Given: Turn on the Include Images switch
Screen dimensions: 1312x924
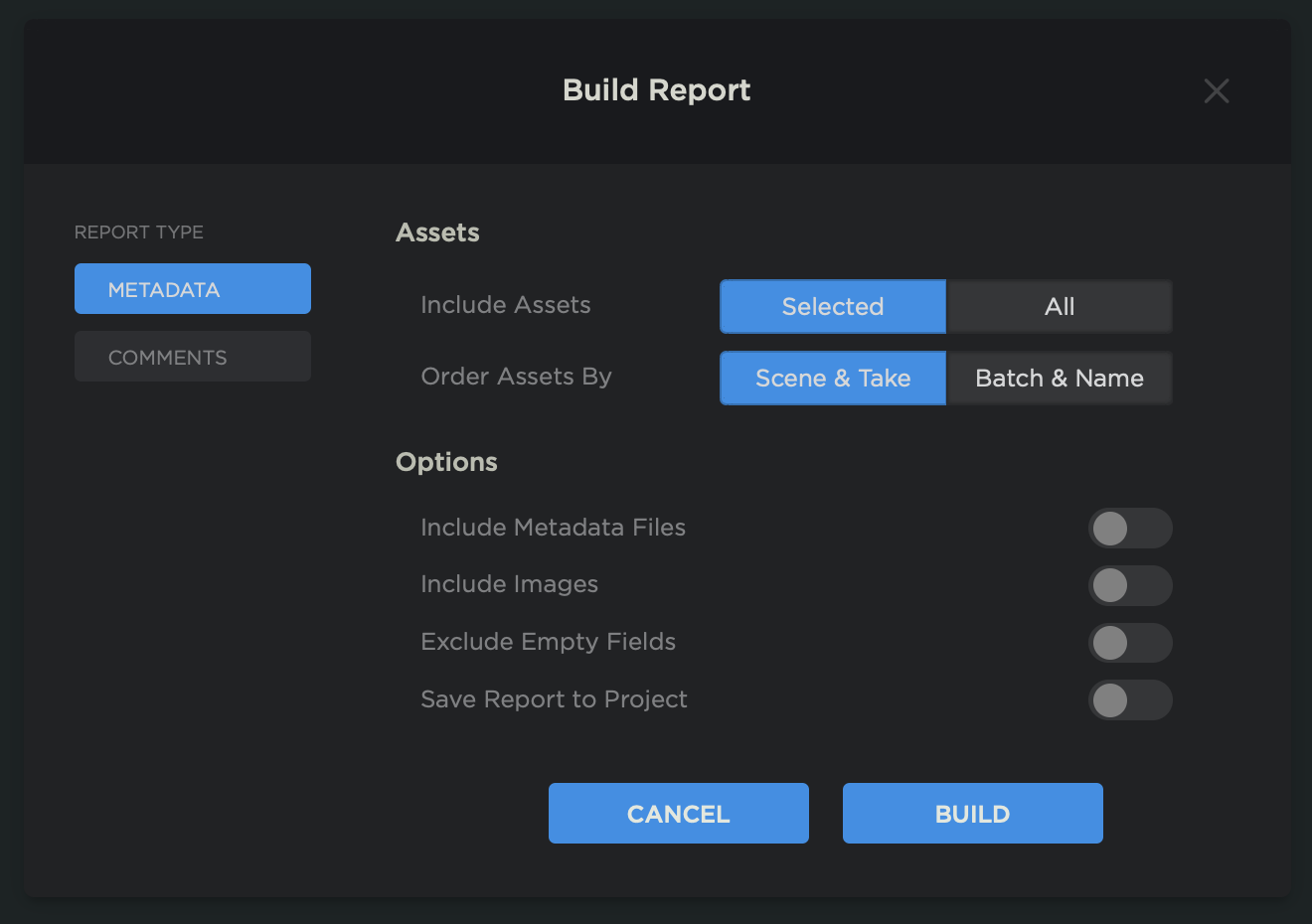Looking at the screenshot, I should [x=1130, y=585].
